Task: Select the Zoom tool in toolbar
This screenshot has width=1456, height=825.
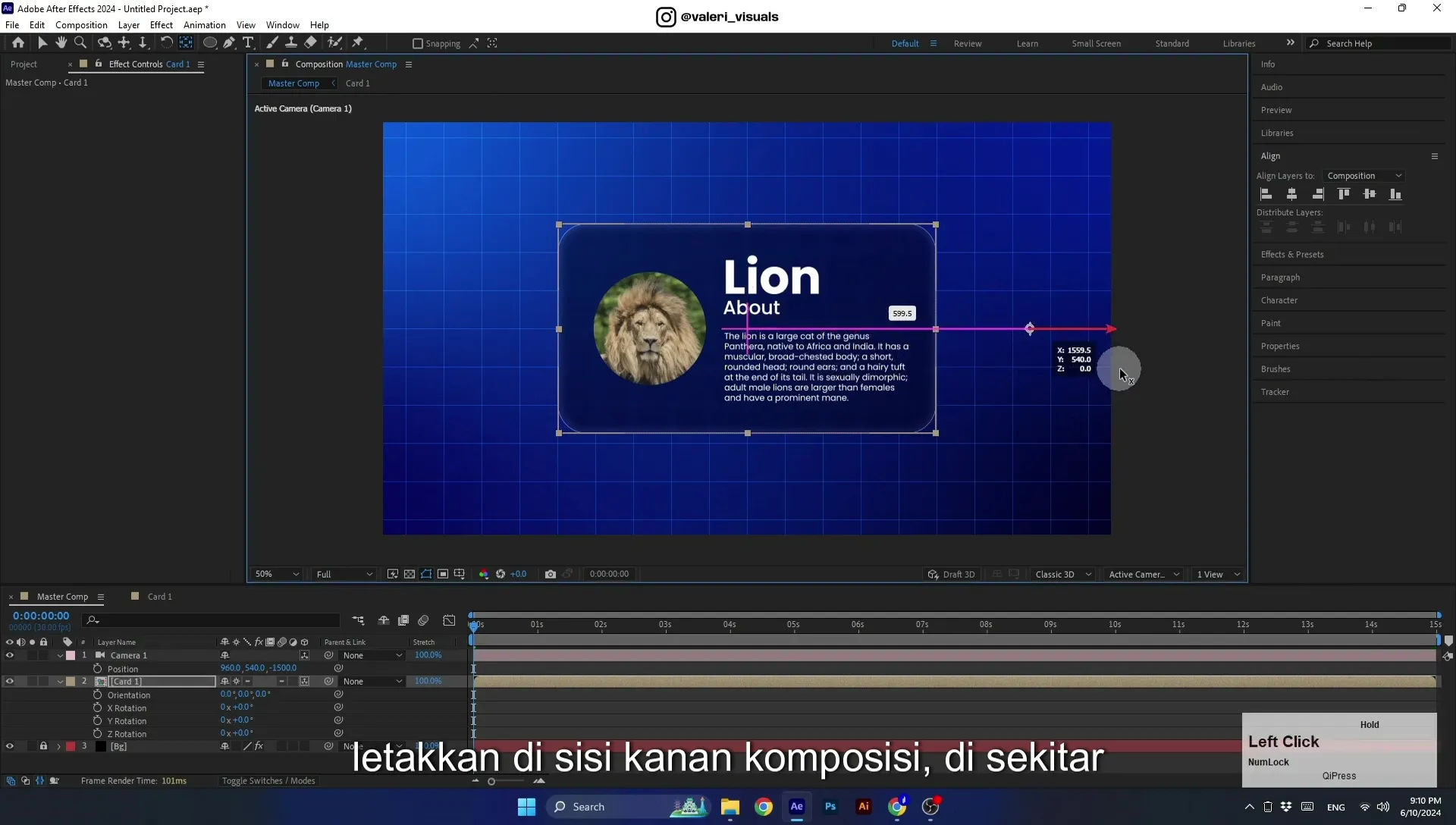Action: [80, 43]
